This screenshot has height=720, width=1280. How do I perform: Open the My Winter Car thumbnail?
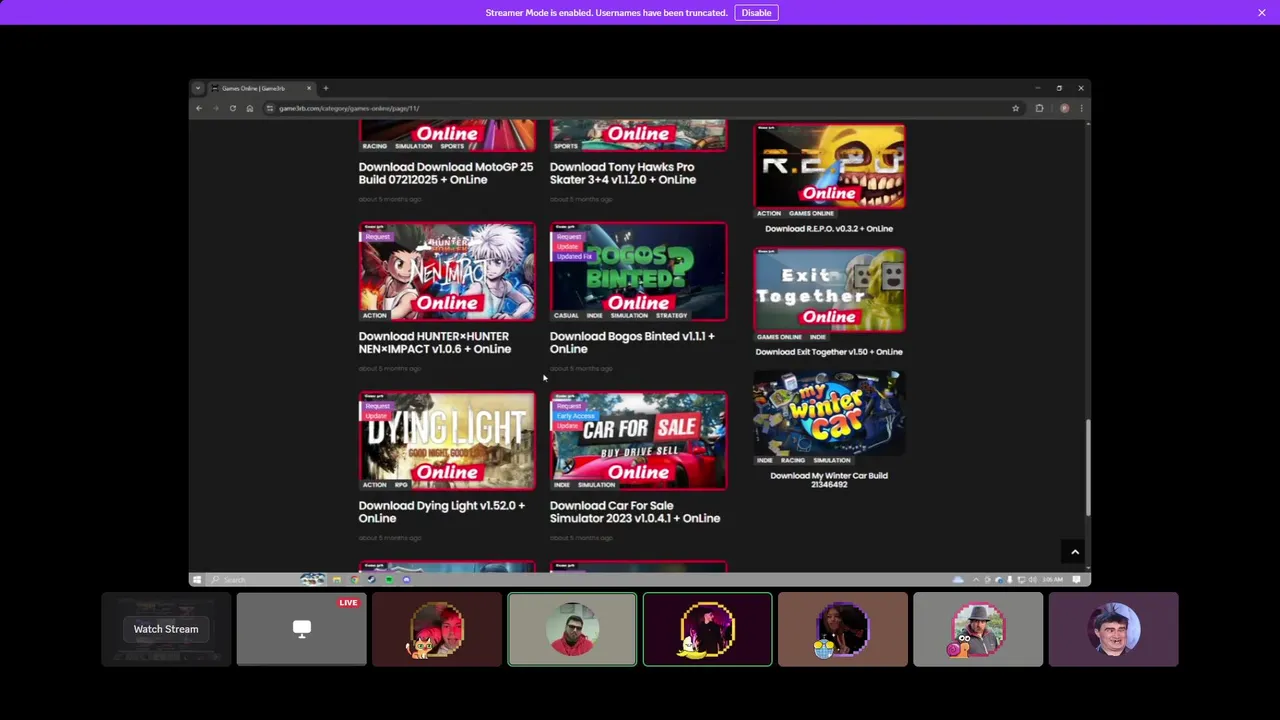point(829,413)
